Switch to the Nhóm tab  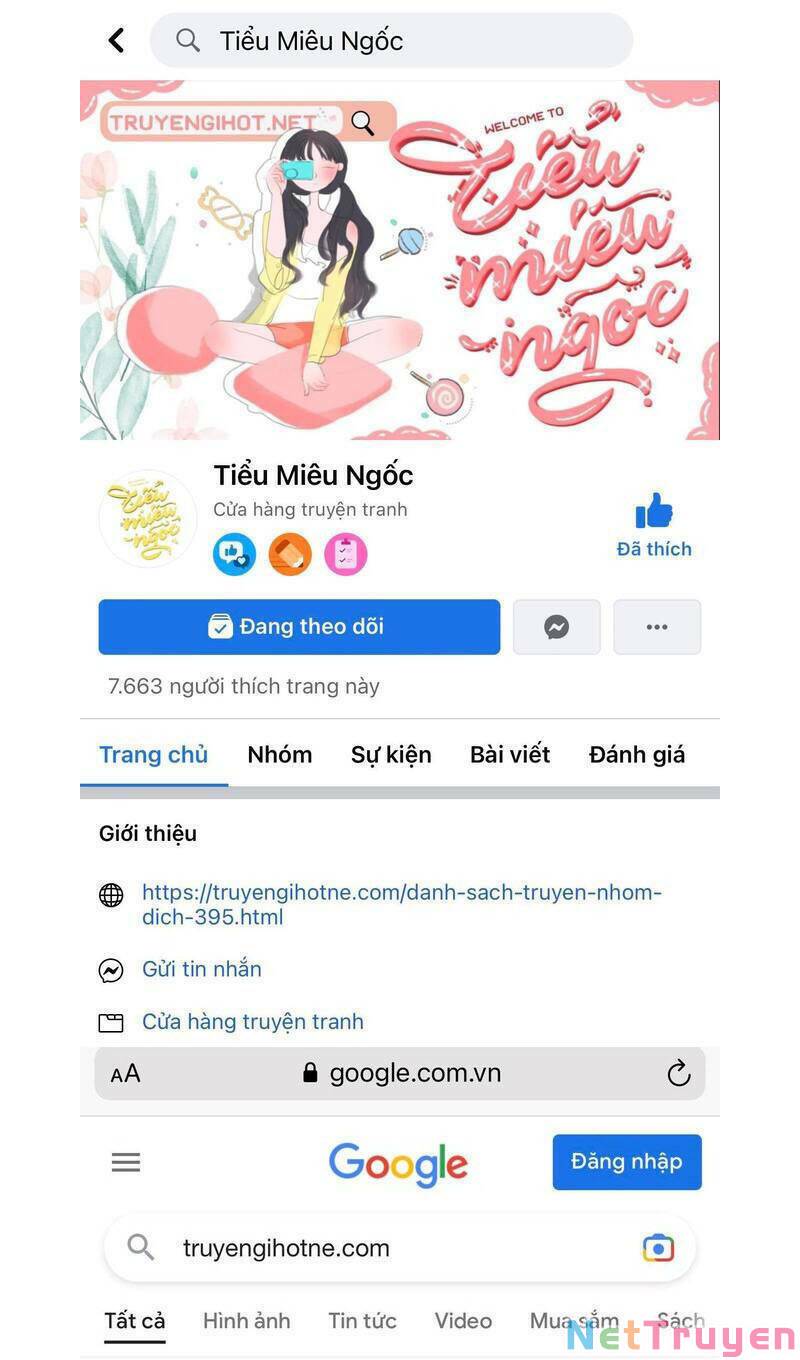[280, 755]
